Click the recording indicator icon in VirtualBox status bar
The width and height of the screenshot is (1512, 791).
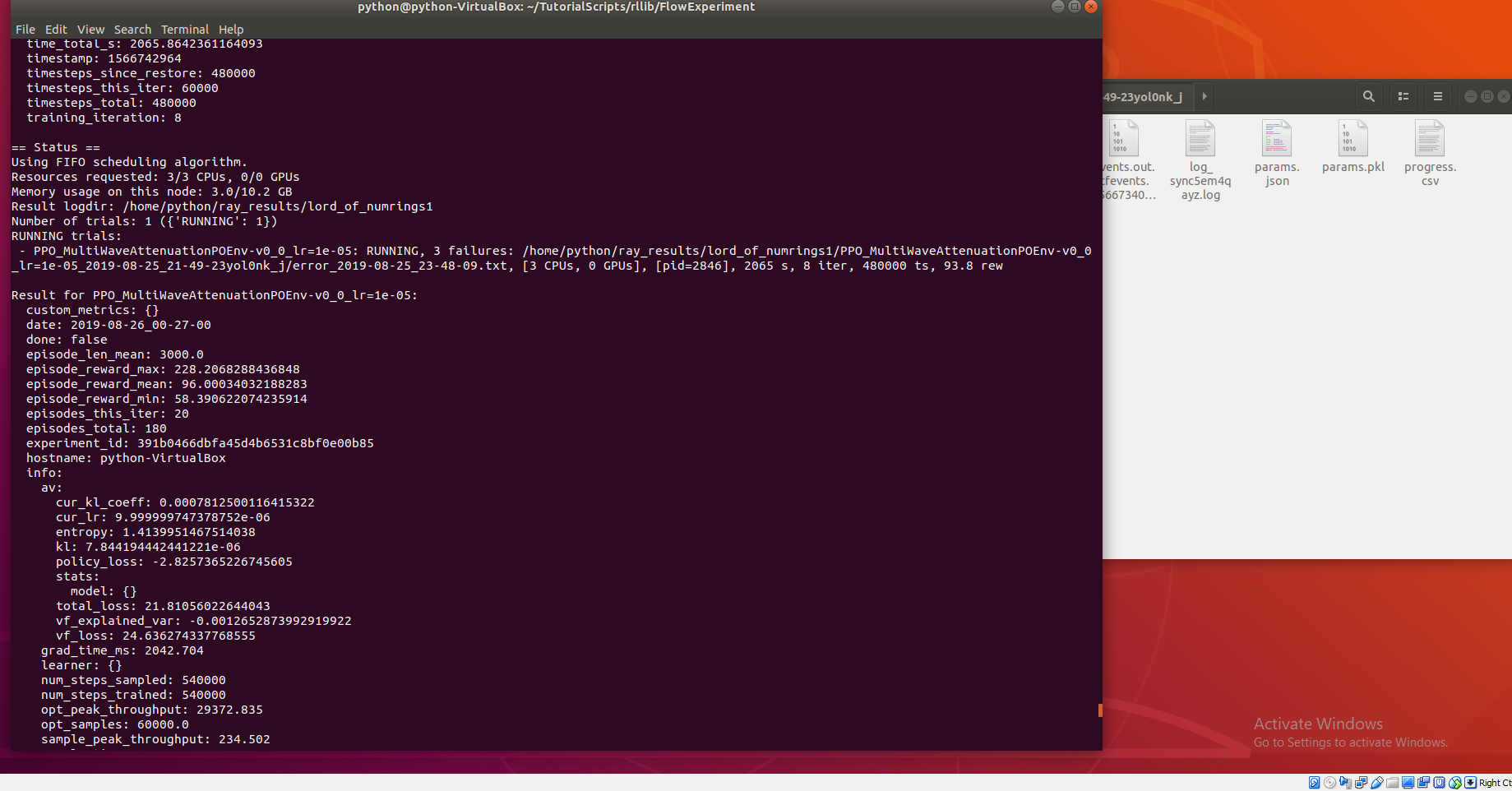coord(1423,782)
